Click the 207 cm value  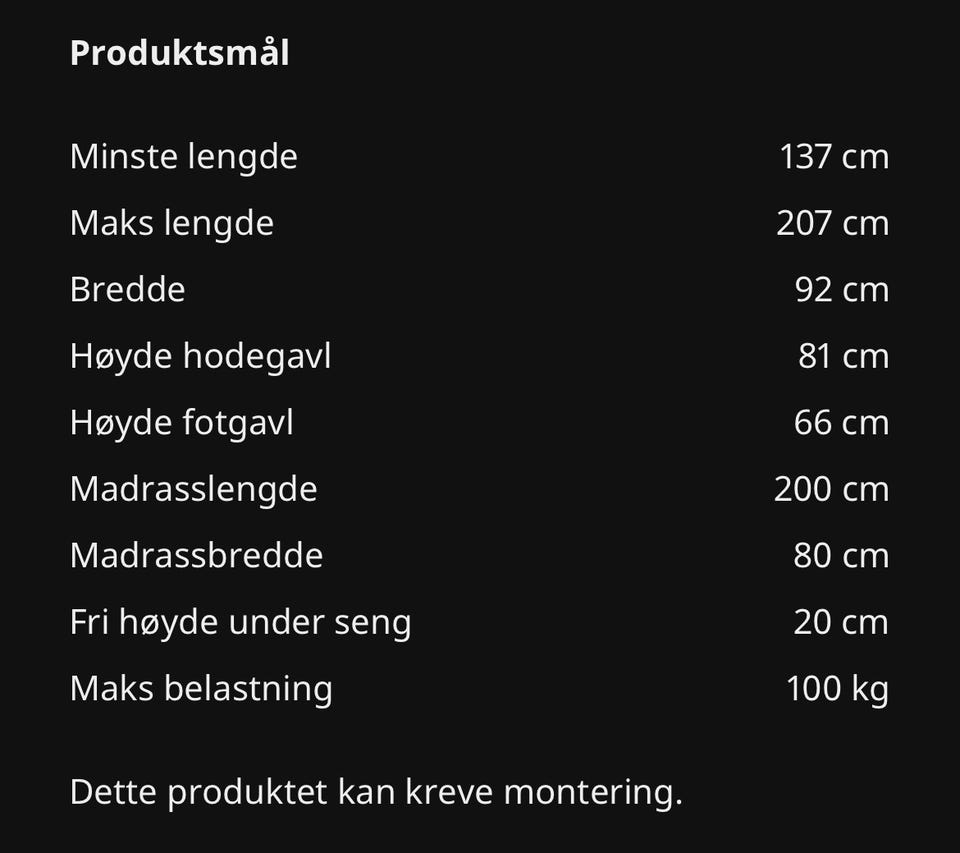pyautogui.click(x=832, y=223)
